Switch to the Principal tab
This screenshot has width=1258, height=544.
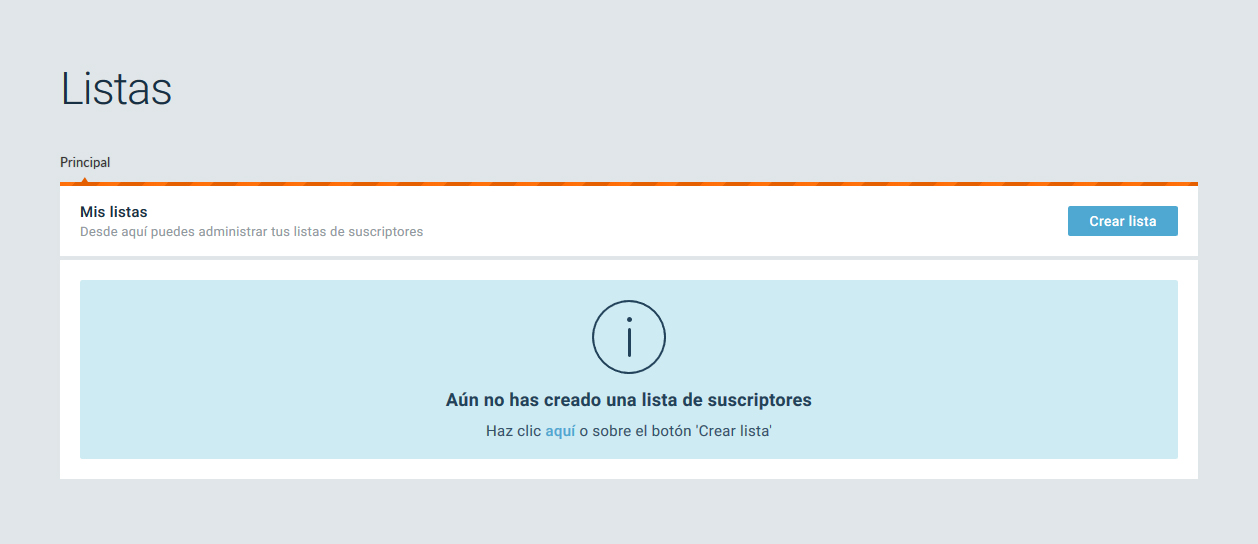pos(85,162)
